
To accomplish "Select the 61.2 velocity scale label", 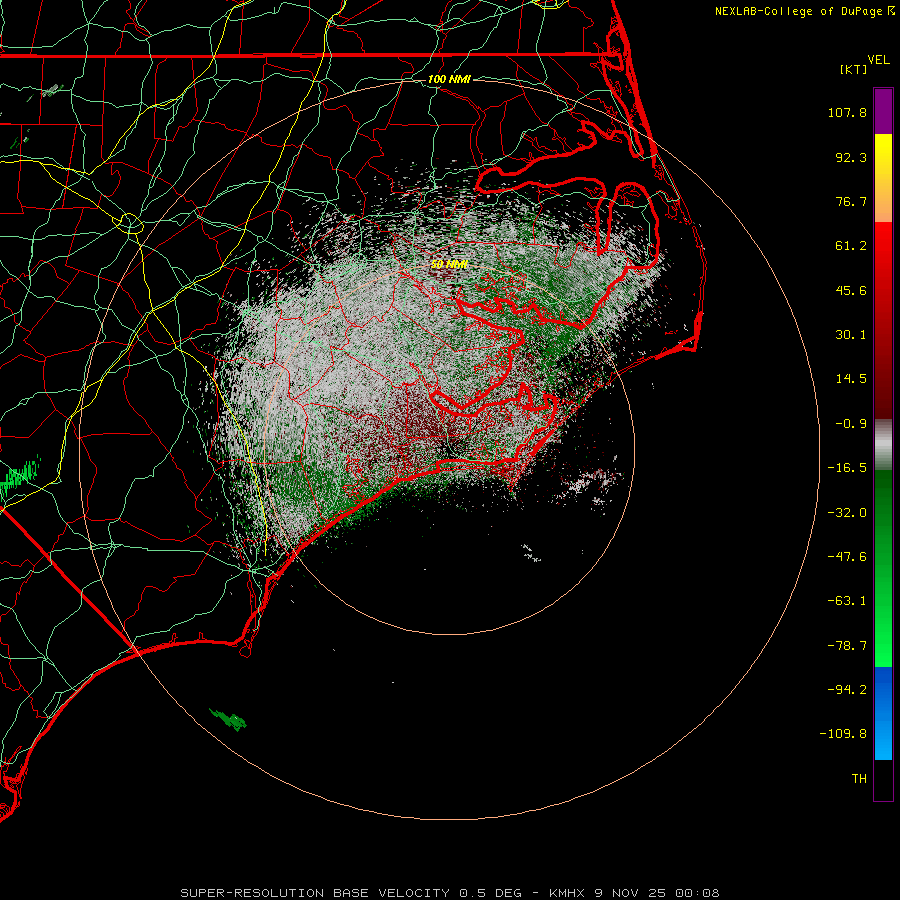I will pyautogui.click(x=851, y=246).
